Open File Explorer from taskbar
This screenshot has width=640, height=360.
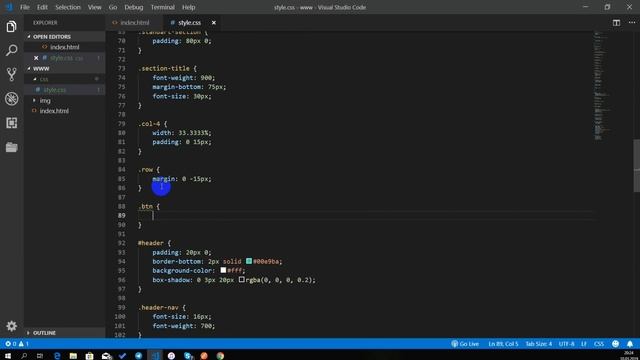[73, 356]
